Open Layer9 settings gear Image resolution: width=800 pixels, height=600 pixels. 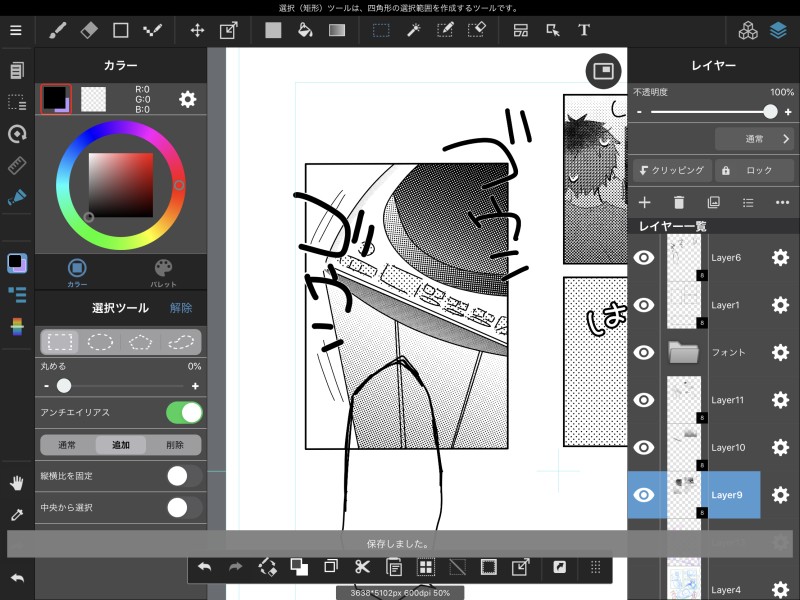(x=780, y=495)
